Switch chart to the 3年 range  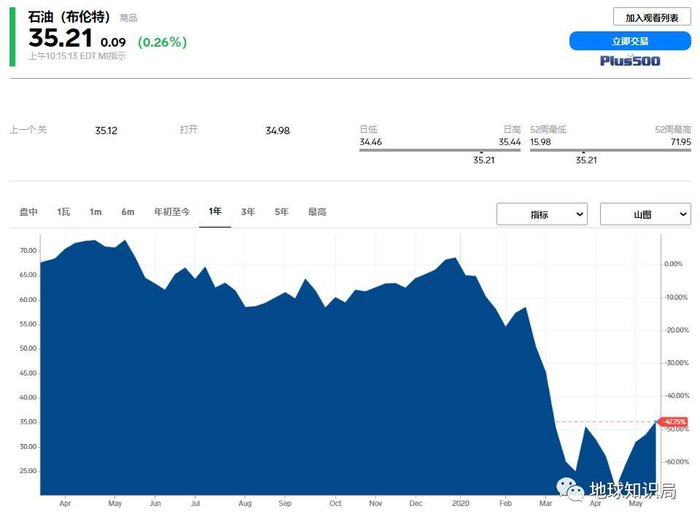click(x=248, y=212)
